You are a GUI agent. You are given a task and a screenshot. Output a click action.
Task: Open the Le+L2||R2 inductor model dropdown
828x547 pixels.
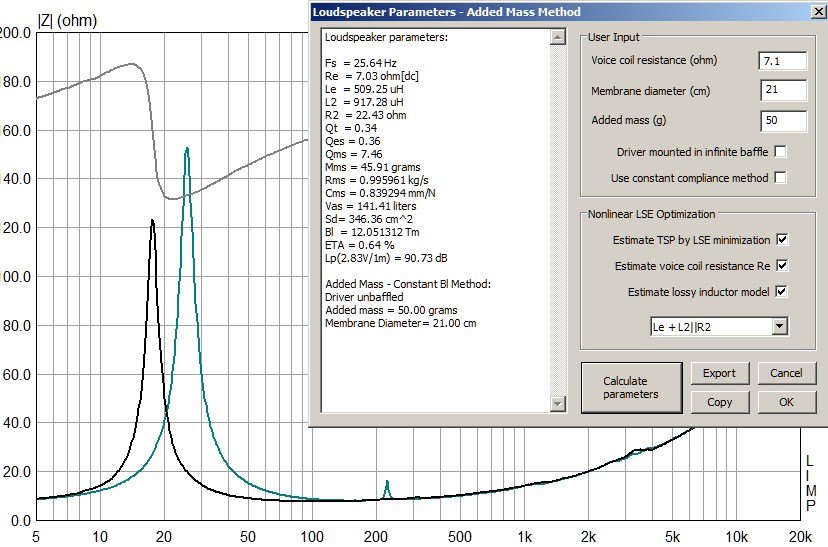click(x=779, y=326)
